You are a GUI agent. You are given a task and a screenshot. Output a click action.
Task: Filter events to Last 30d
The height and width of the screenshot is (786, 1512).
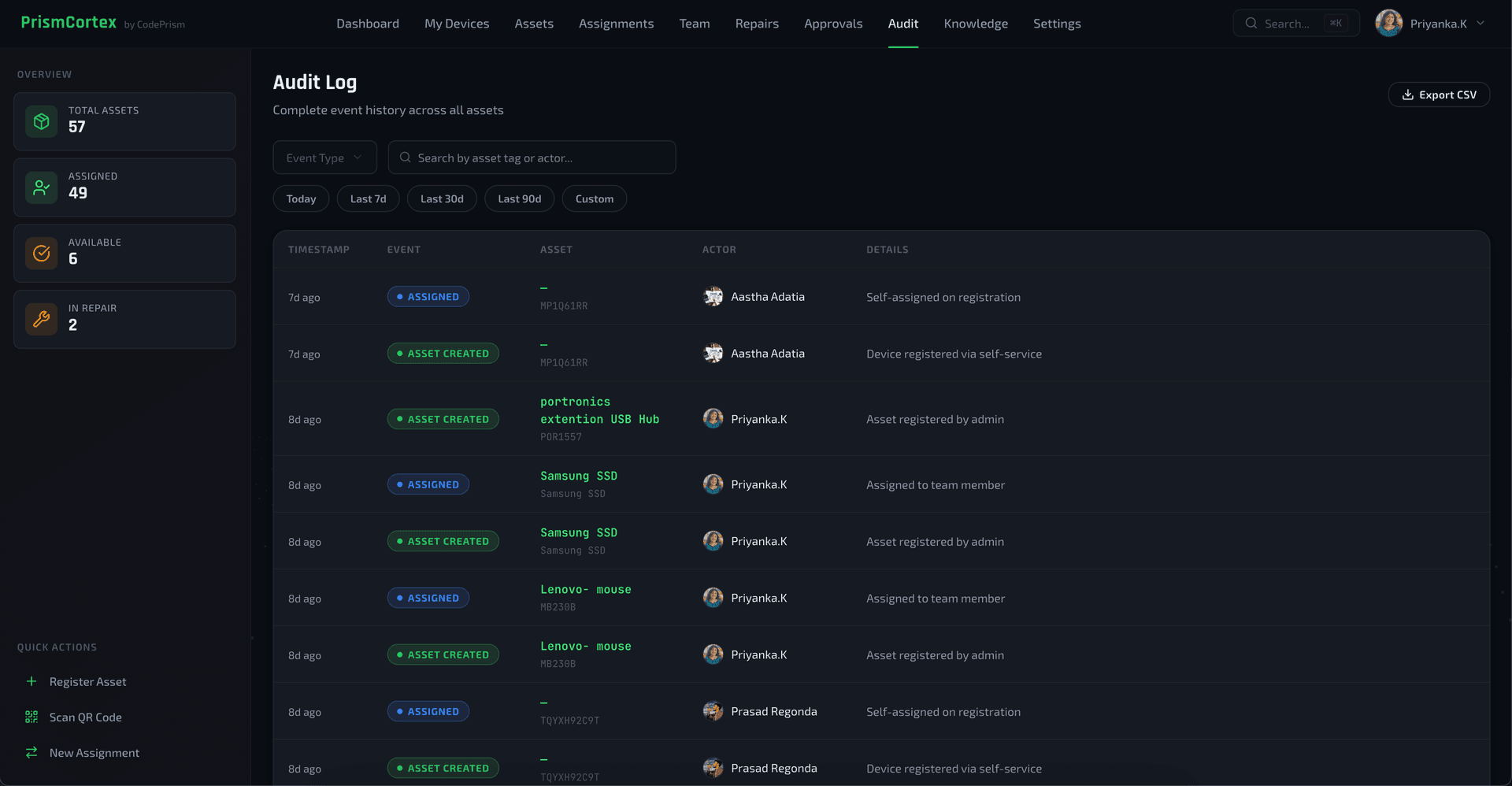point(442,198)
